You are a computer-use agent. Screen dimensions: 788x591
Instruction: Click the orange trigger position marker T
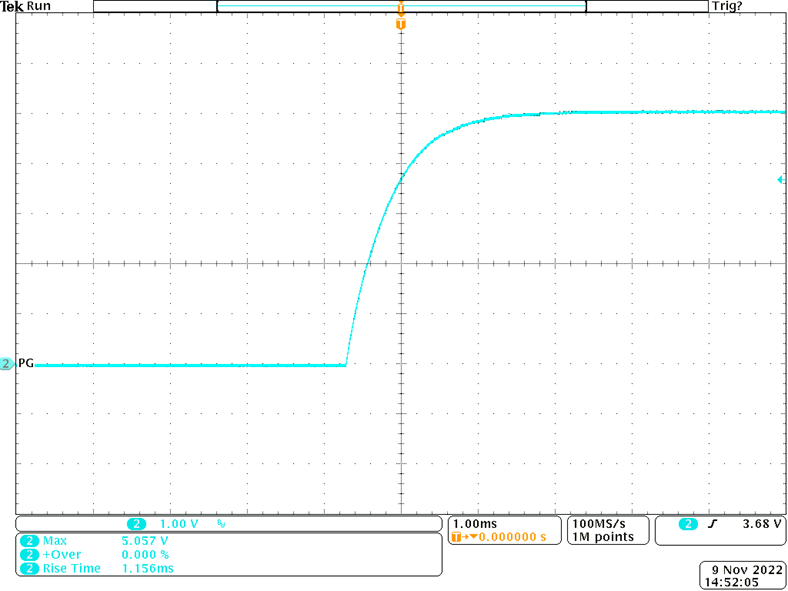pyautogui.click(x=401, y=23)
